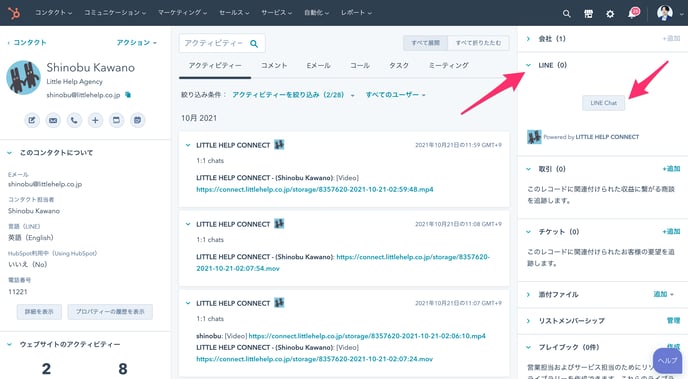Open the settings gear icon

coord(610,14)
